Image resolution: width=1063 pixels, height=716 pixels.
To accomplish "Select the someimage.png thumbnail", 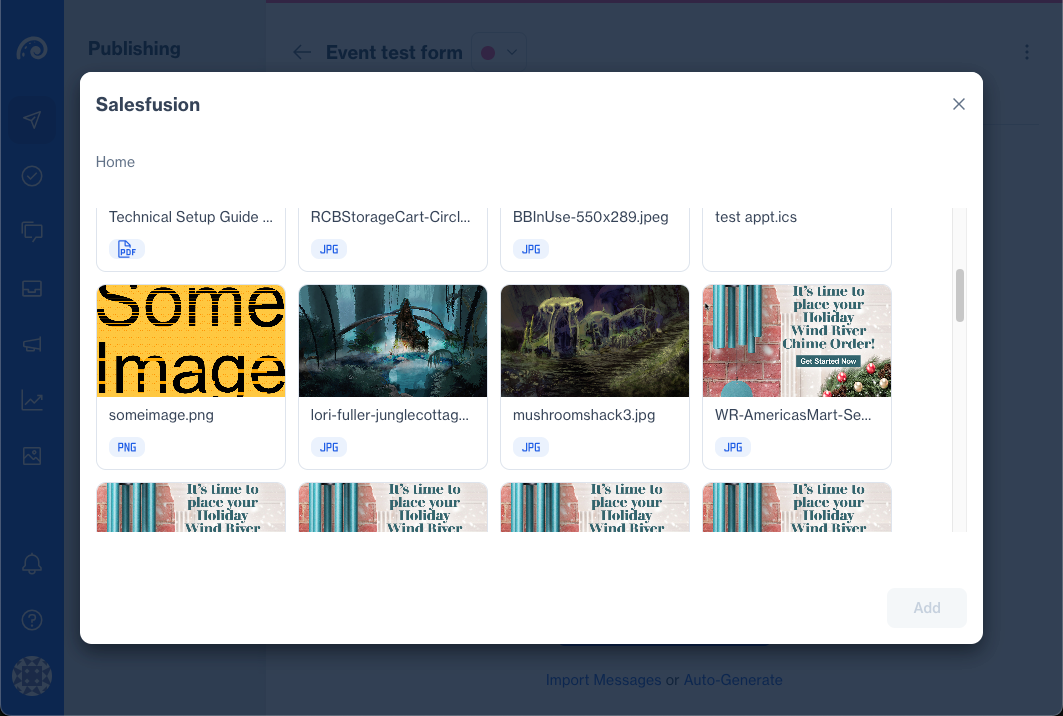I will click(191, 341).
